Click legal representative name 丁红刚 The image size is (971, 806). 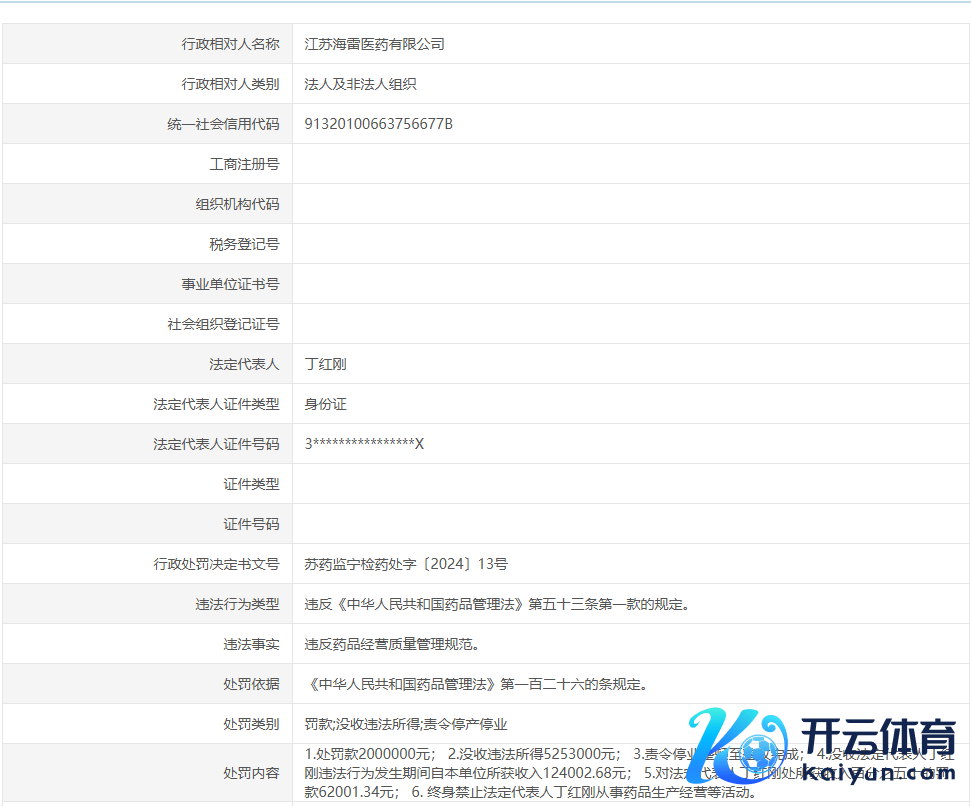click(x=325, y=364)
